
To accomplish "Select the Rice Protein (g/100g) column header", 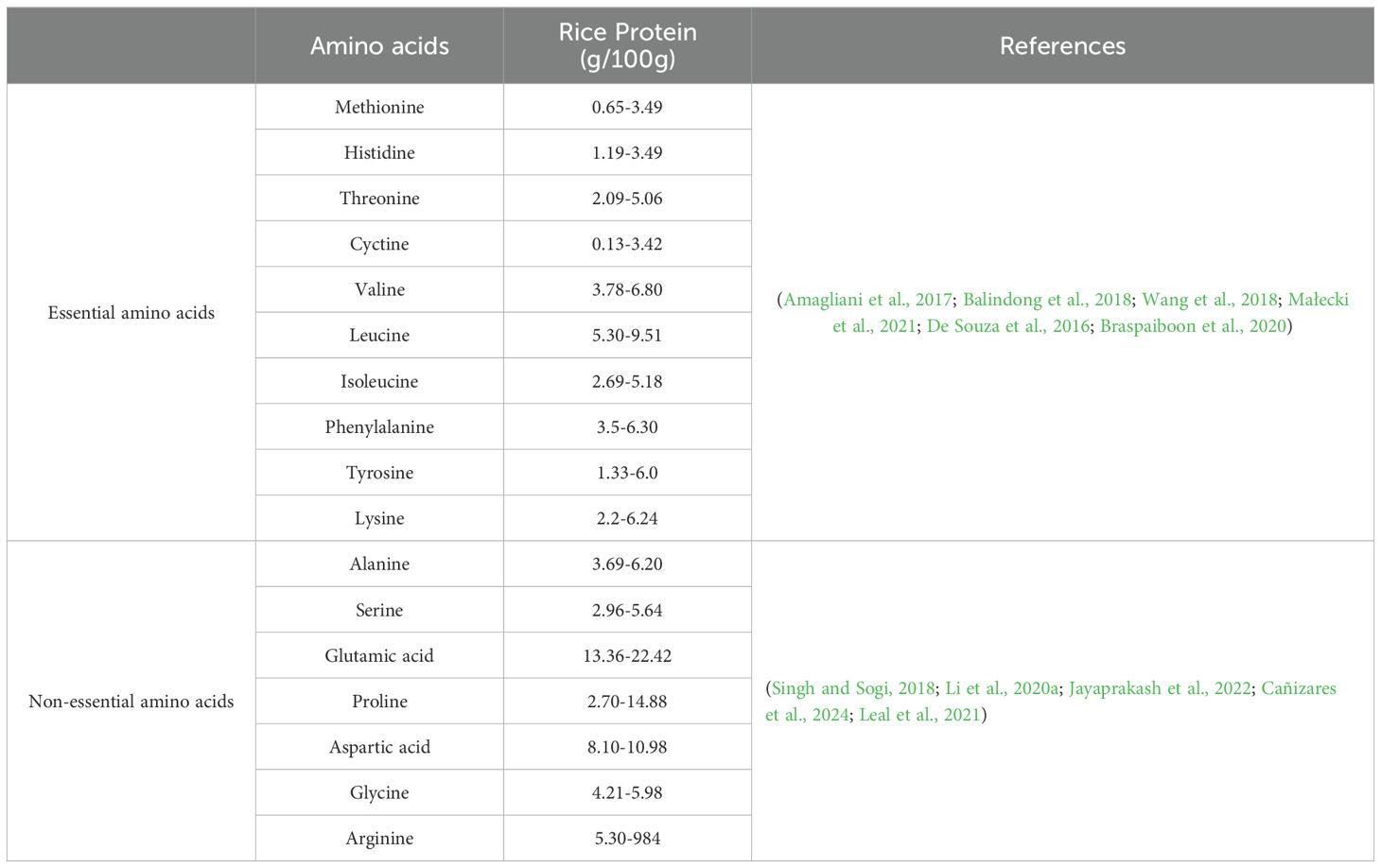I will click(627, 45).
